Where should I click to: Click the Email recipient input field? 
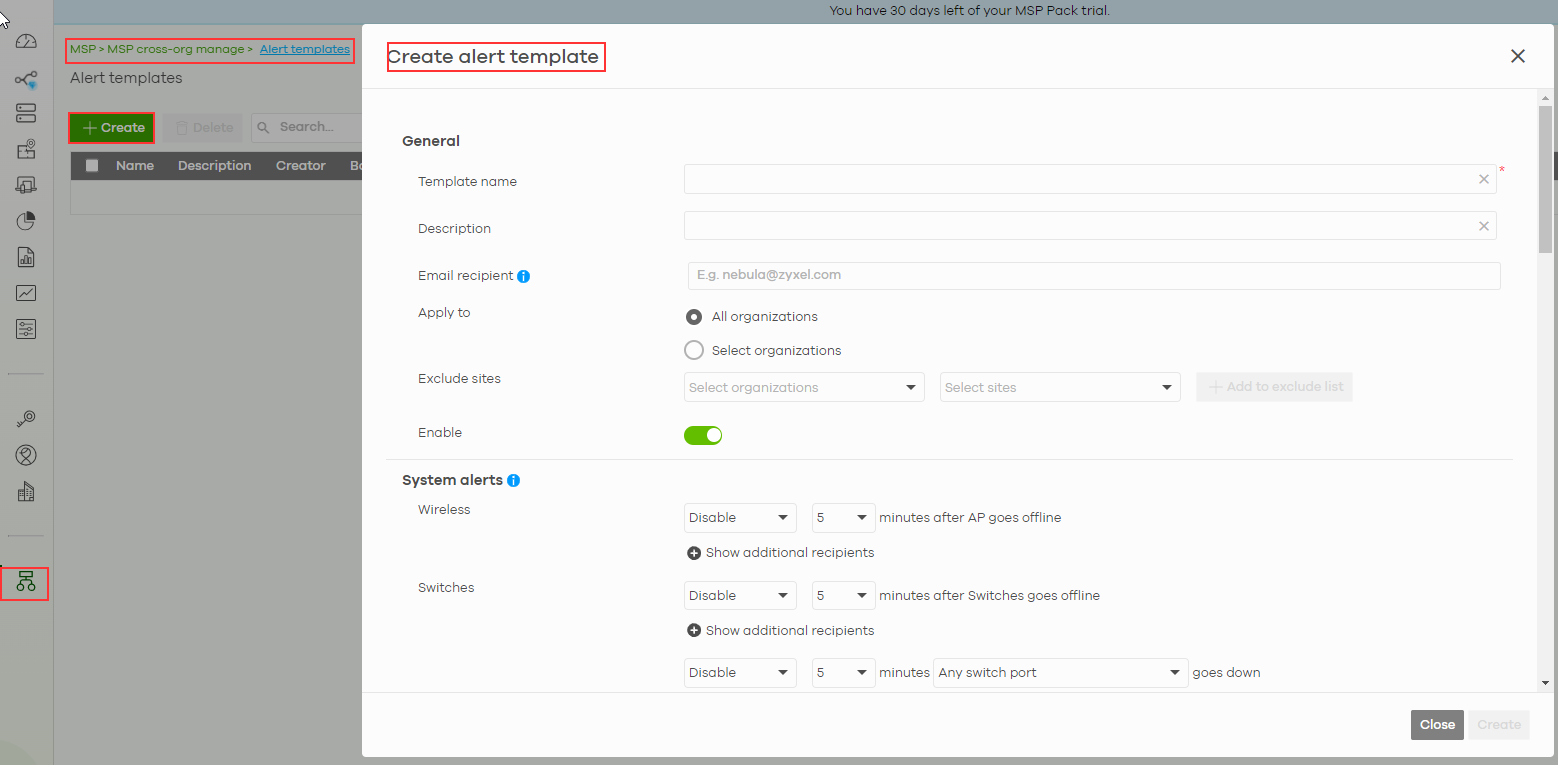click(1093, 276)
